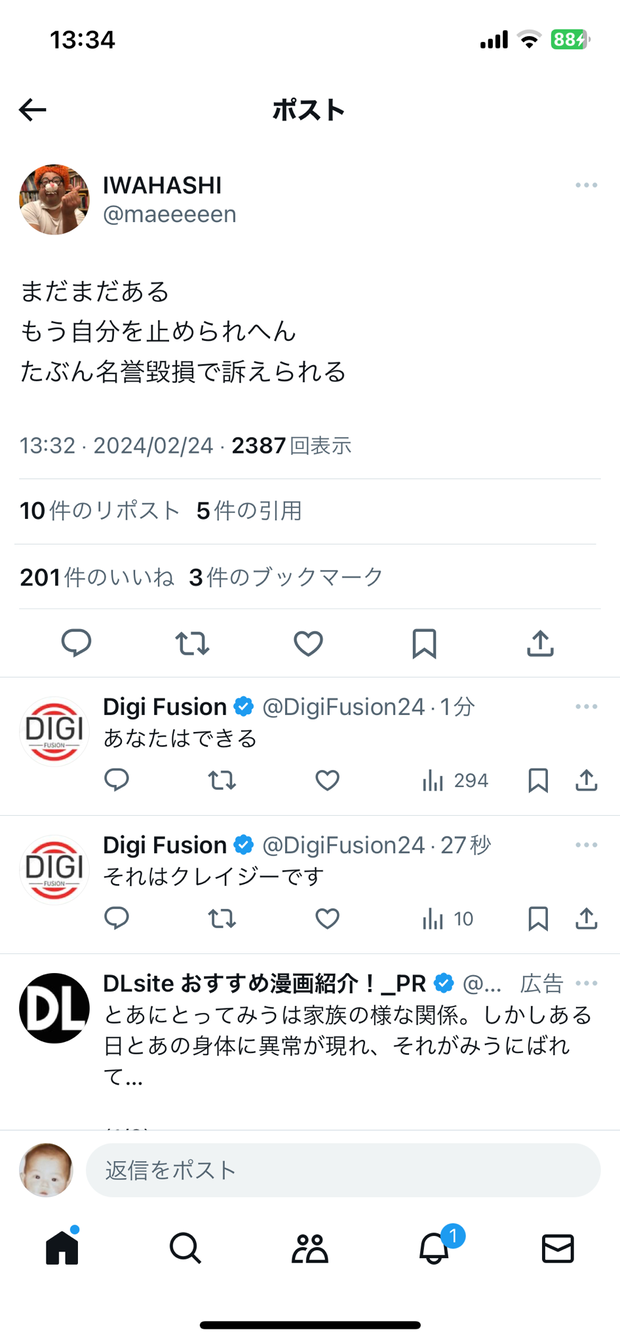
Task: Tap the reply icon under the main post
Action: [77, 643]
